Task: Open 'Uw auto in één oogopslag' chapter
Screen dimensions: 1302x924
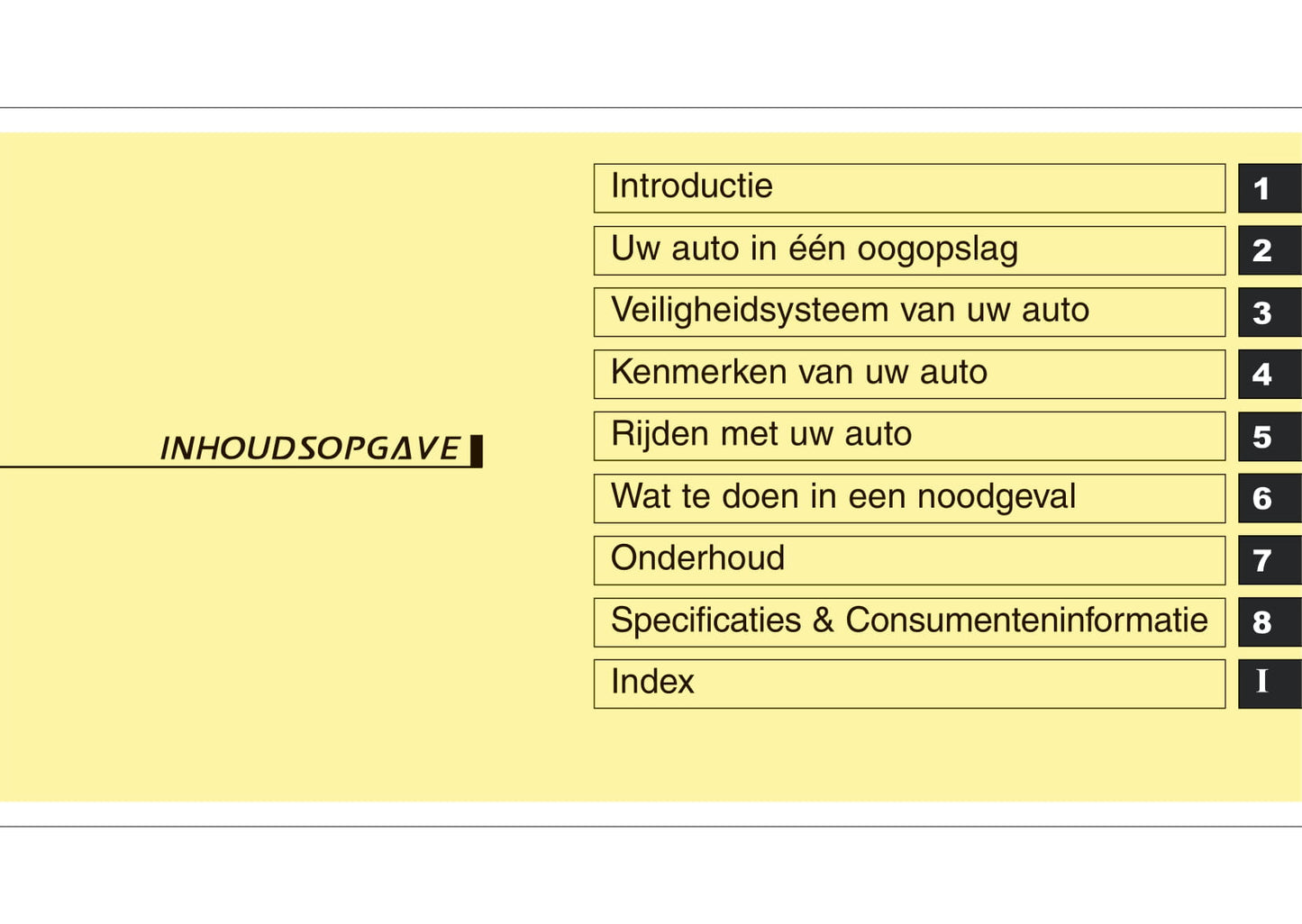Action: pyautogui.click(x=908, y=249)
